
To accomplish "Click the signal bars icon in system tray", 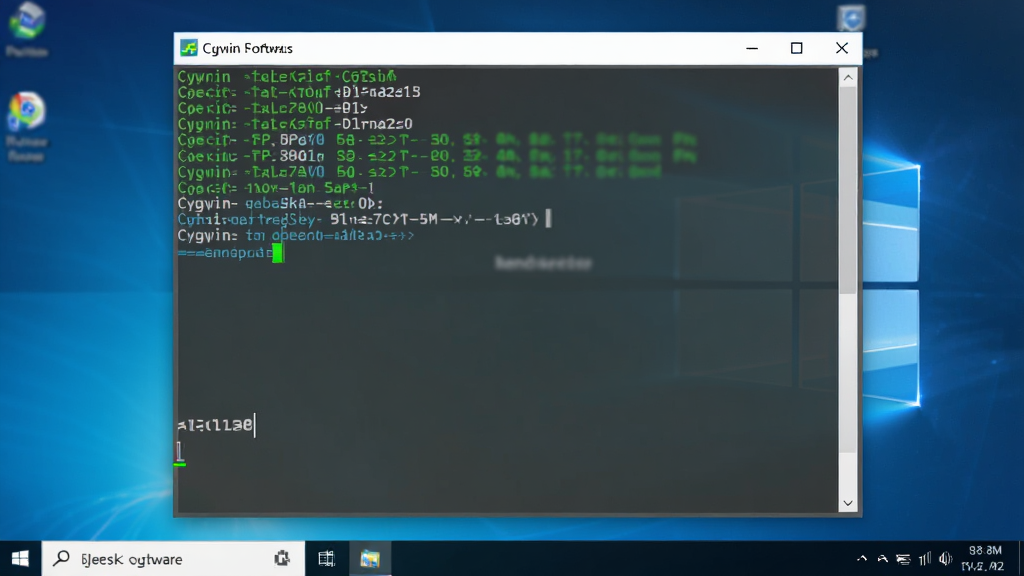I will tap(925, 558).
